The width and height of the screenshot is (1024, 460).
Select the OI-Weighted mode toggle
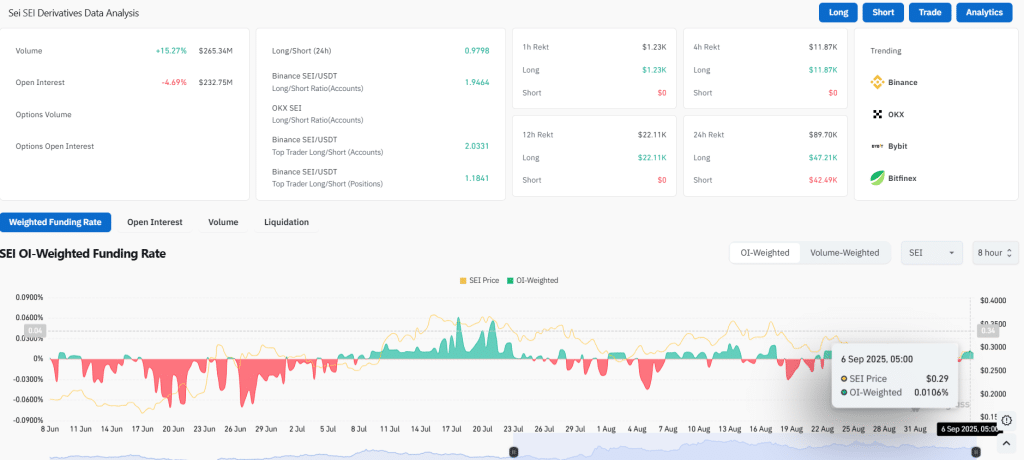[764, 253]
